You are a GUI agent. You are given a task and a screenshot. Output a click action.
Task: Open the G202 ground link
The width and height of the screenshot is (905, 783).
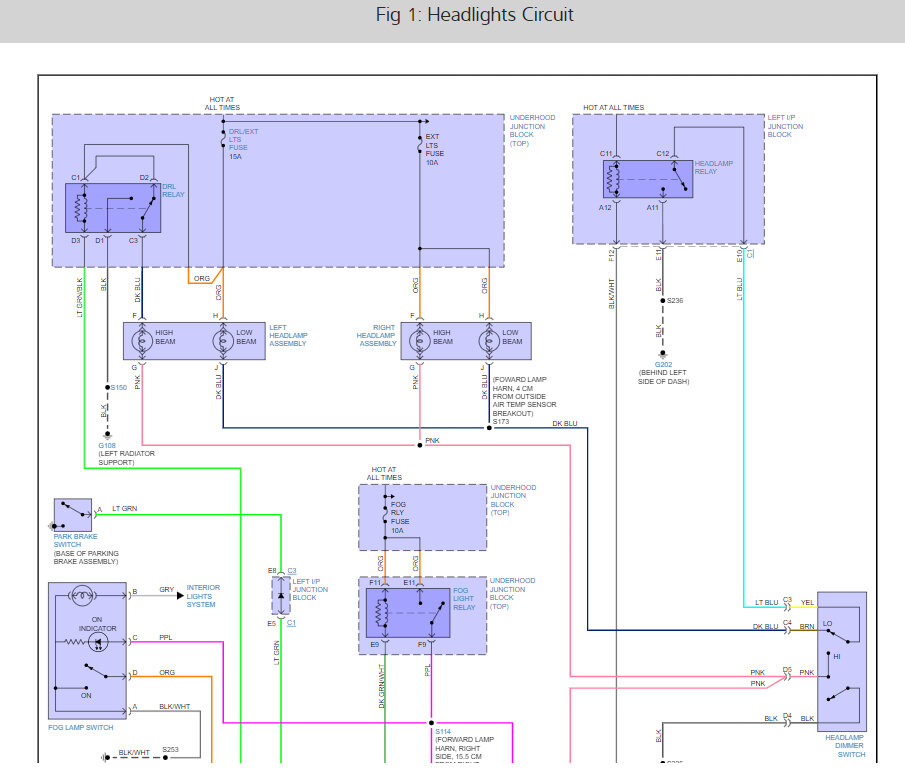(x=663, y=365)
